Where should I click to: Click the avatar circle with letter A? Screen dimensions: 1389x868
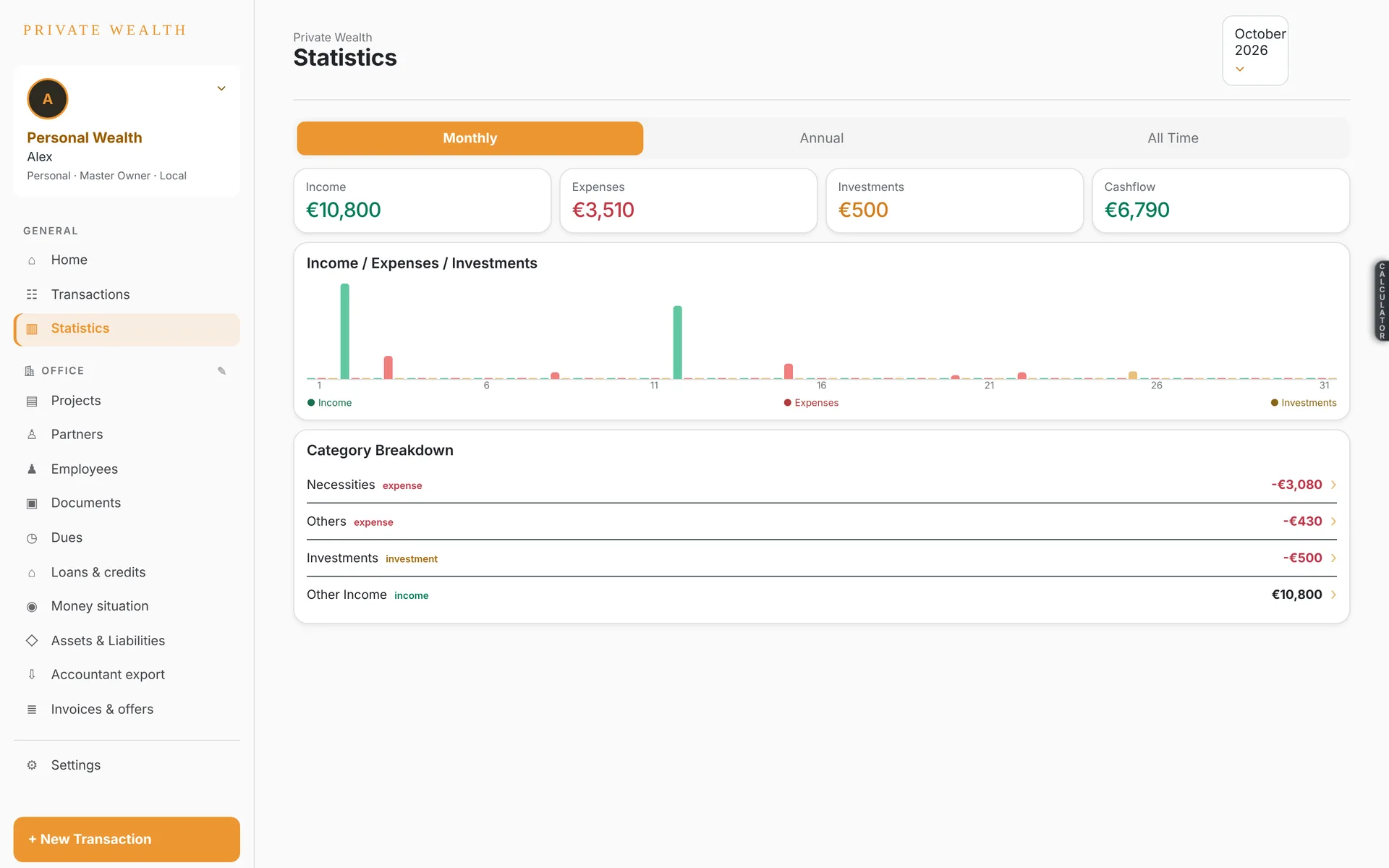[x=48, y=99]
